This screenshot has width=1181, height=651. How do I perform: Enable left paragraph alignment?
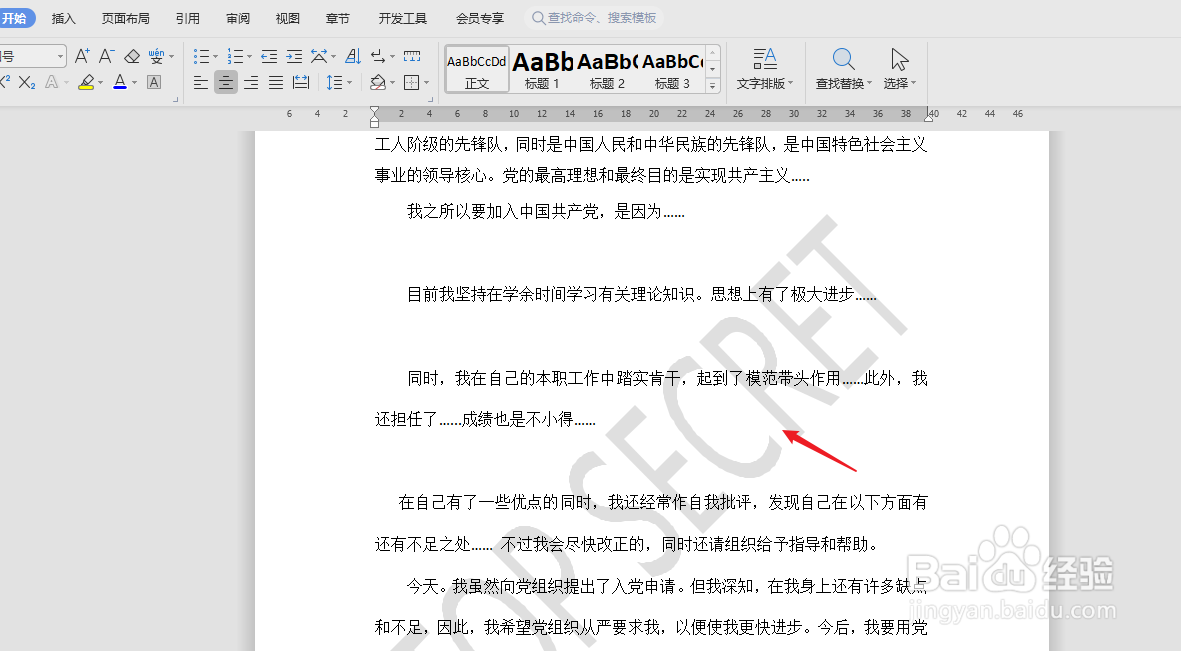coord(200,81)
